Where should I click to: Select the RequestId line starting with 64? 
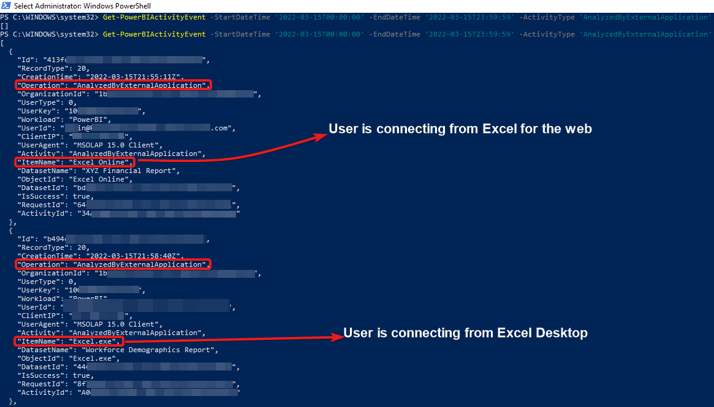[128, 205]
